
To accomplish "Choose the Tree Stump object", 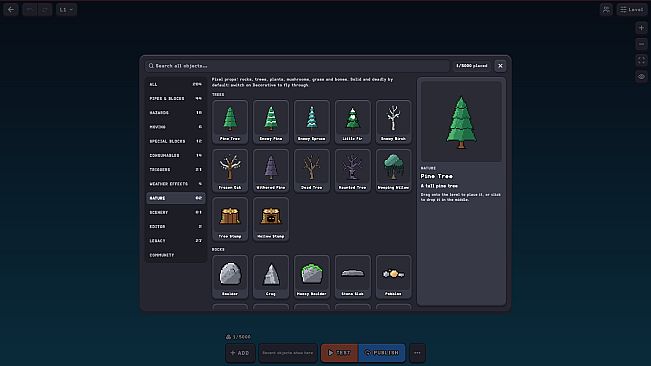I will coord(230,219).
